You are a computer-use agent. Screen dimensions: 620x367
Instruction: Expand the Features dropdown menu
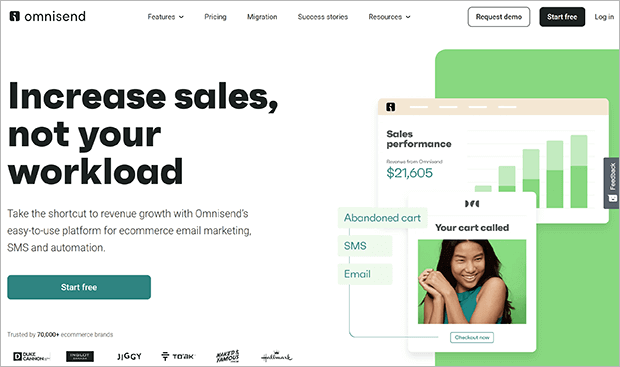[x=166, y=17]
